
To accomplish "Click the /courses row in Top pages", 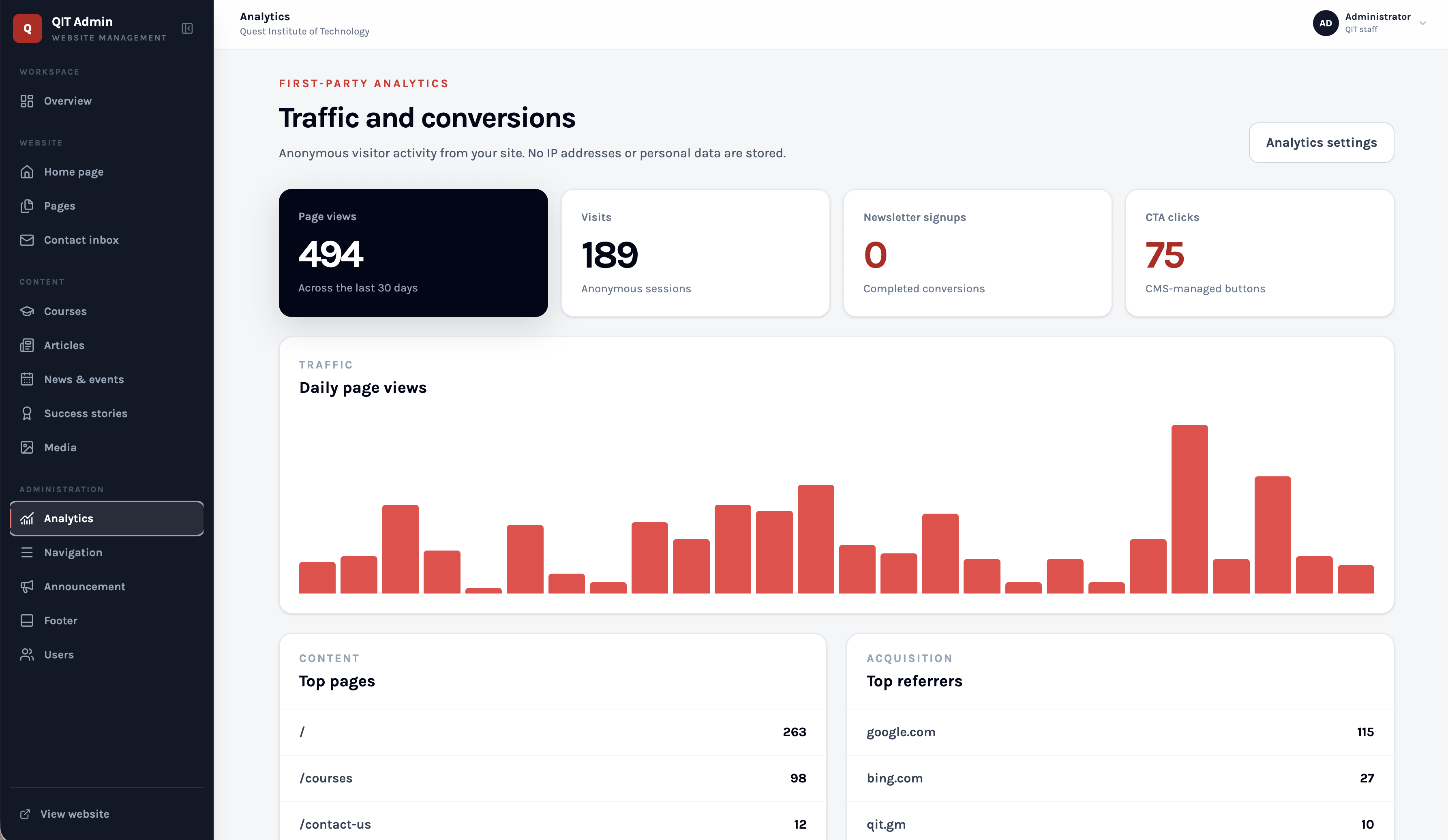I will click(553, 778).
